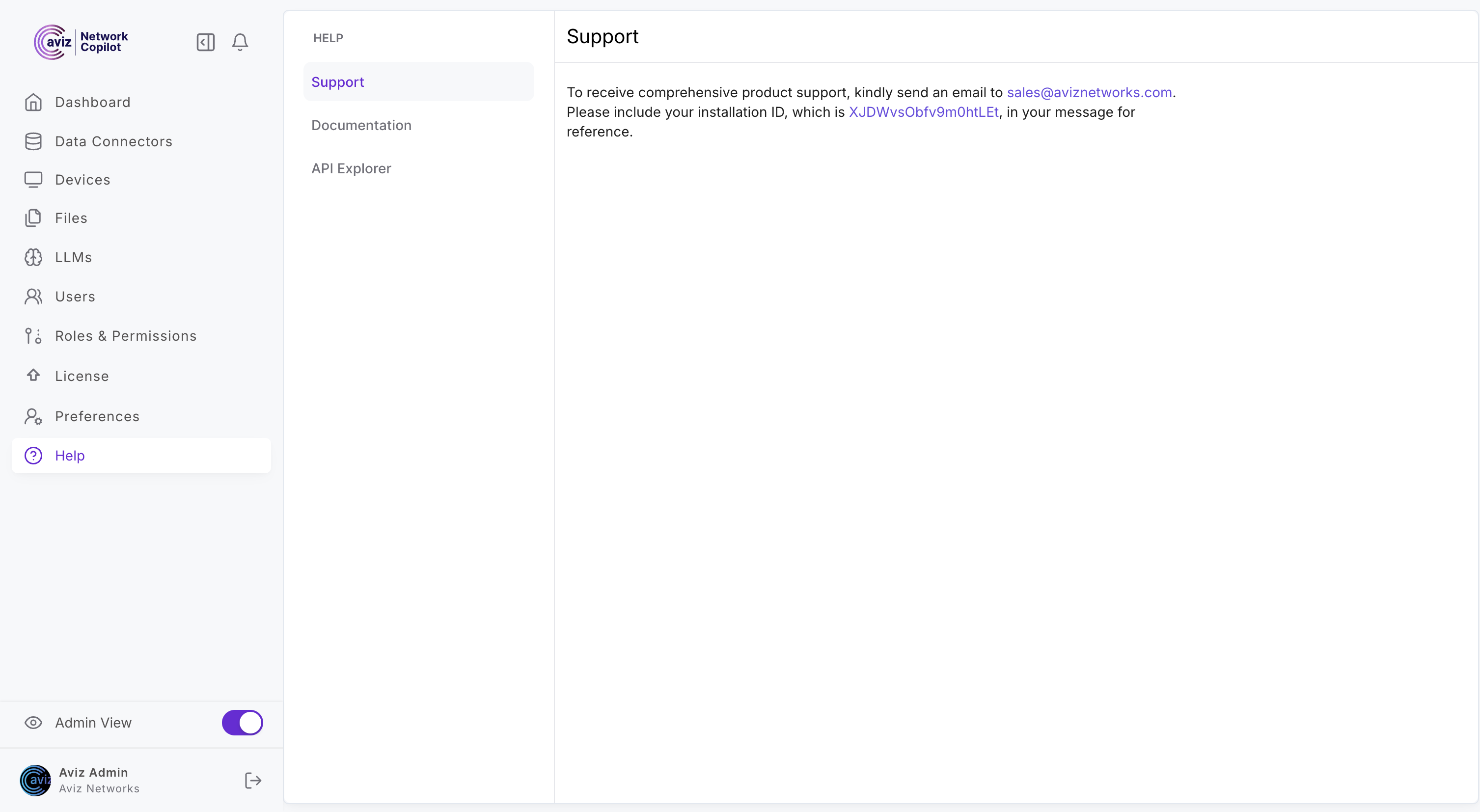This screenshot has width=1480, height=812.
Task: Click the logout arrow icon
Action: (253, 781)
